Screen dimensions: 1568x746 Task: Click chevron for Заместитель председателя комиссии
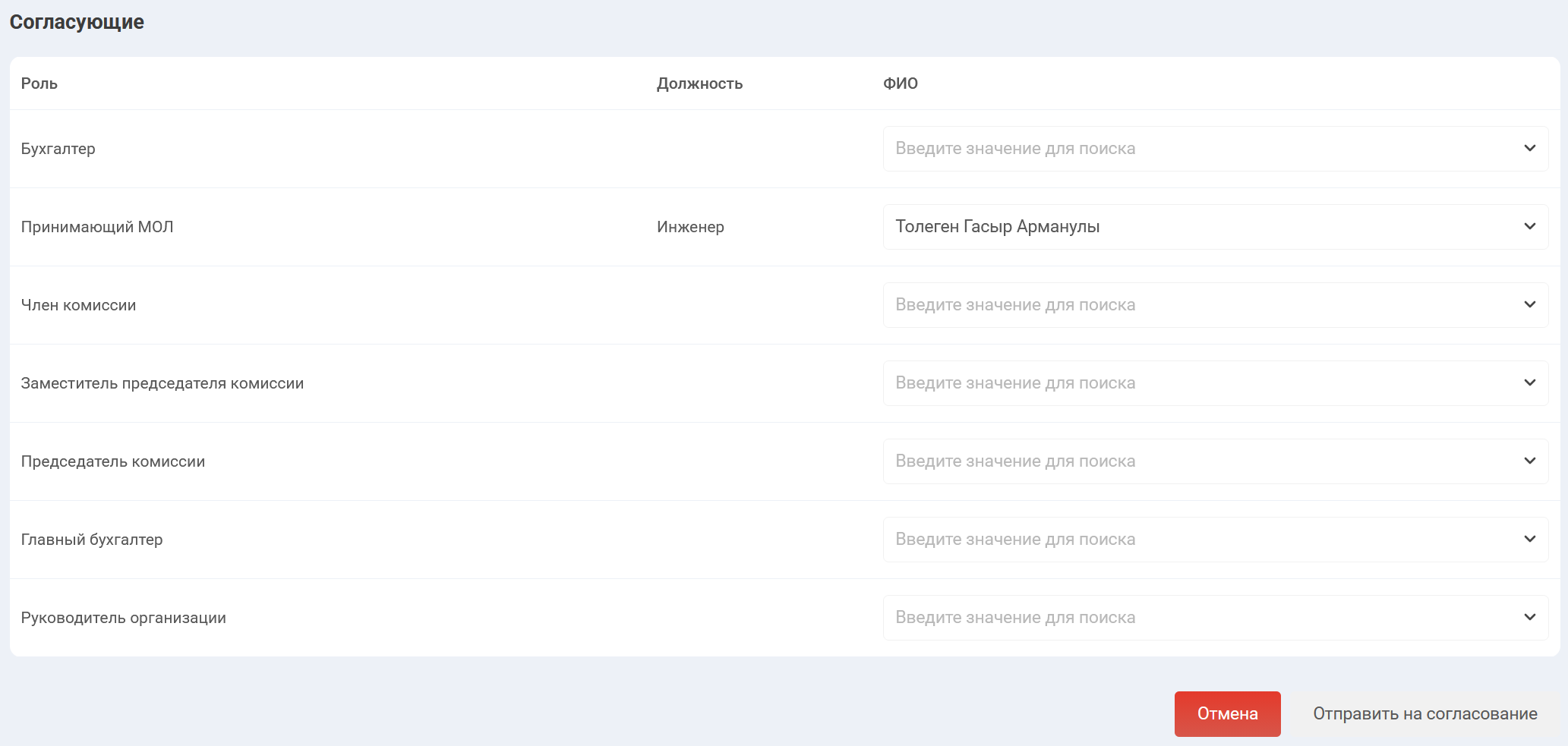[x=1529, y=382]
